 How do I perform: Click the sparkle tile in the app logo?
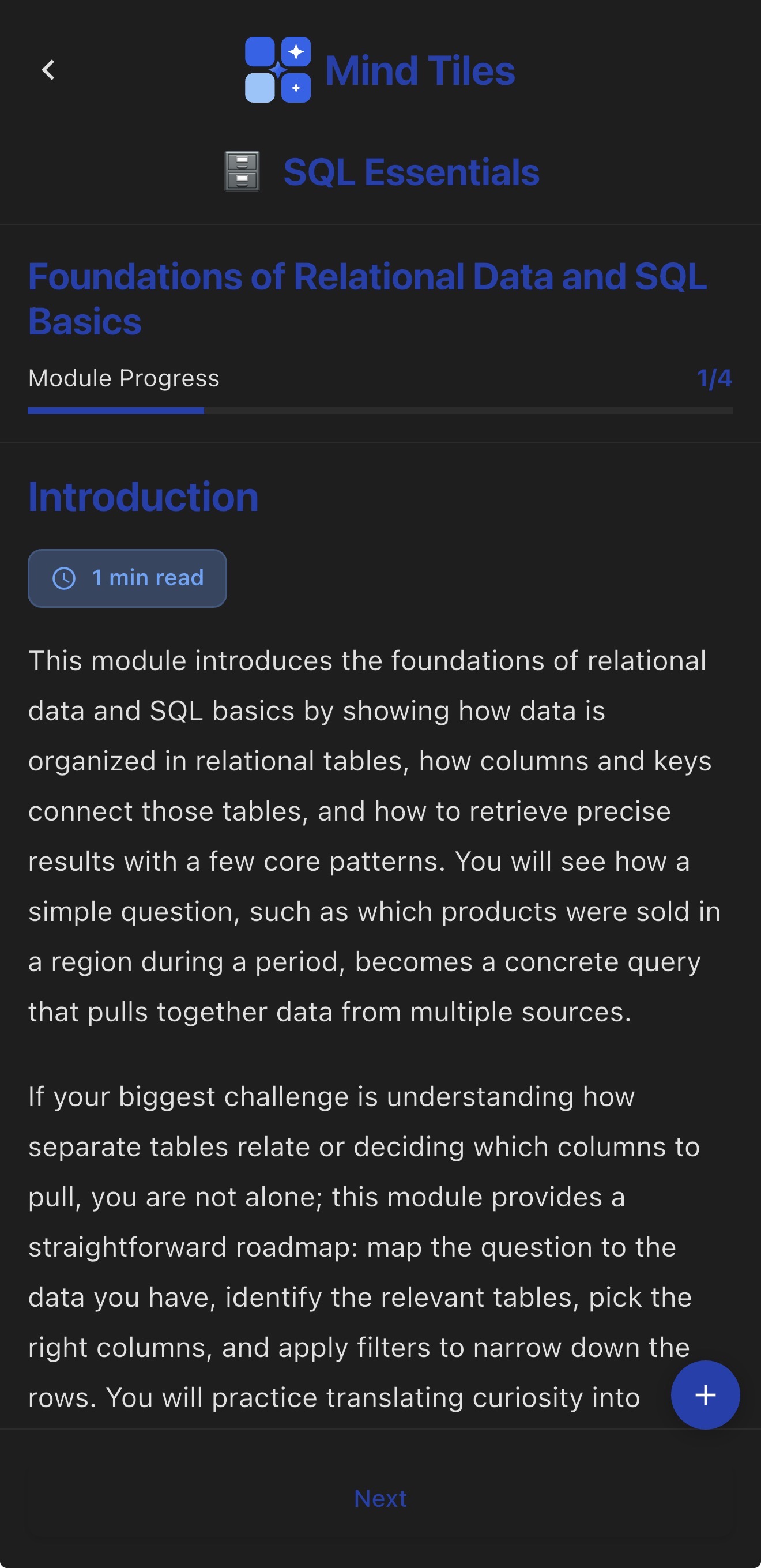coord(296,53)
